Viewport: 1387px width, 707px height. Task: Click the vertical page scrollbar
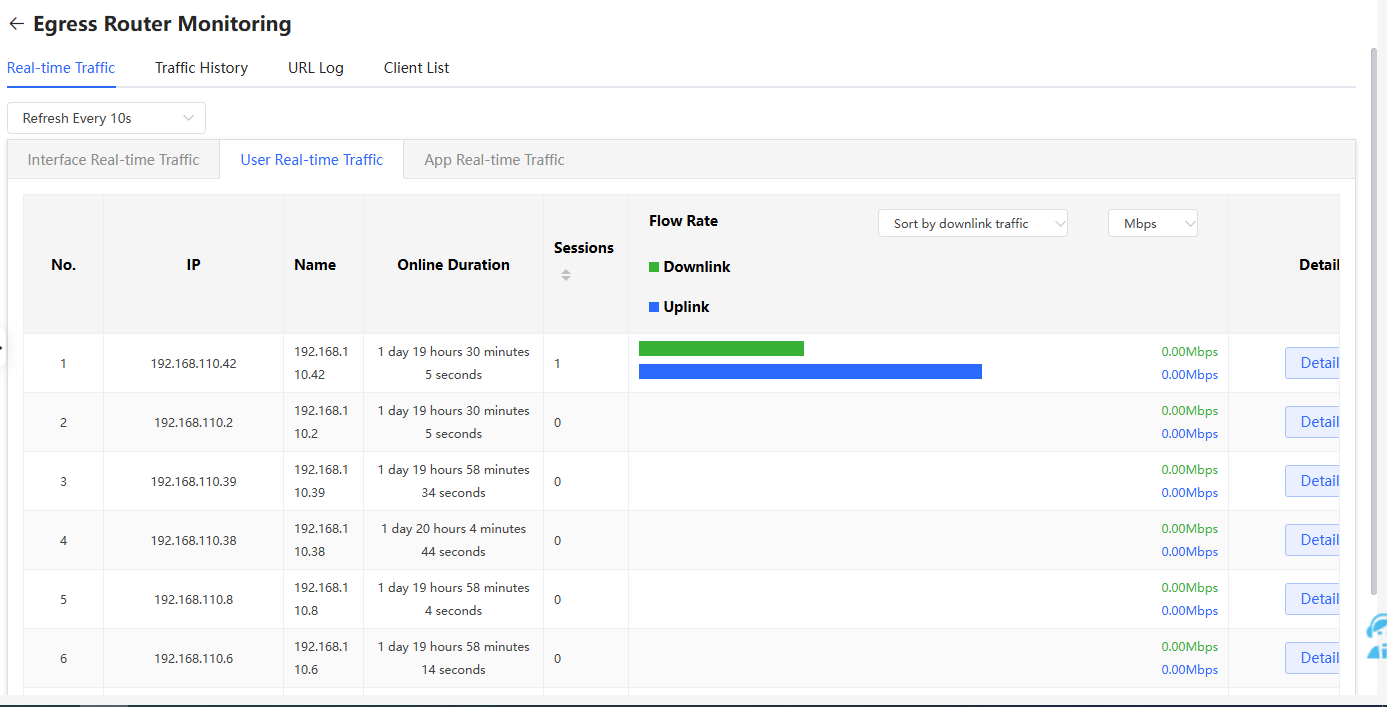tap(1376, 320)
